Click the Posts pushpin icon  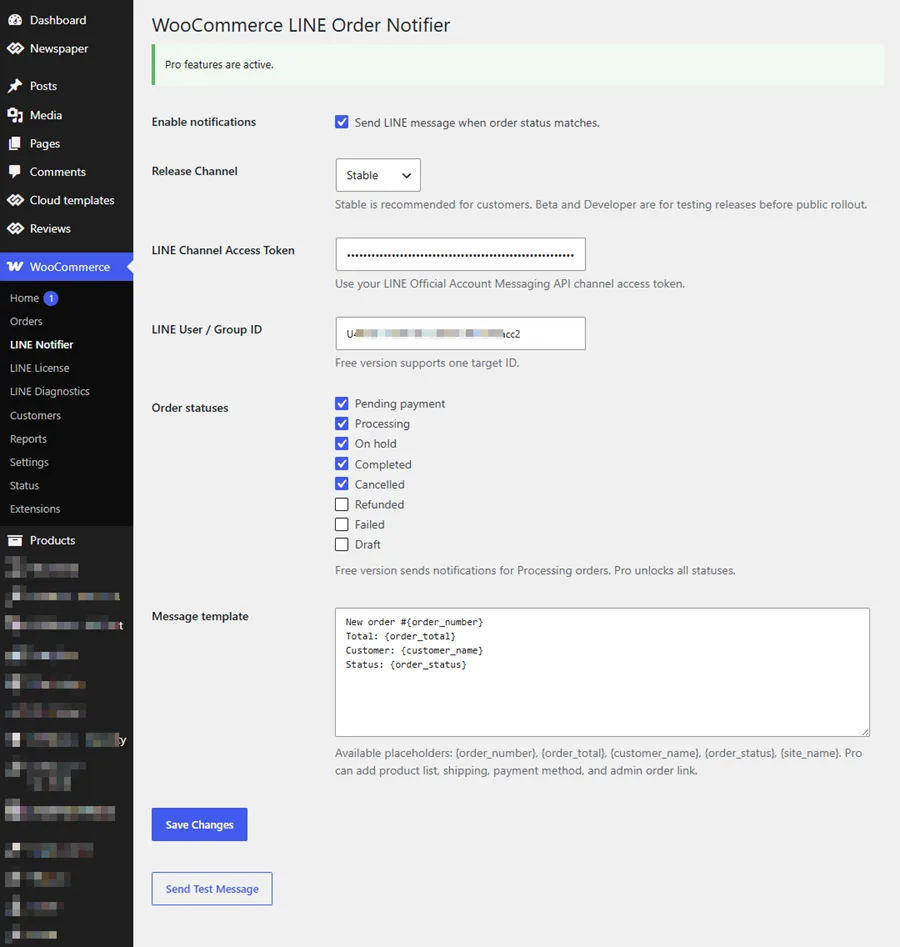15,86
